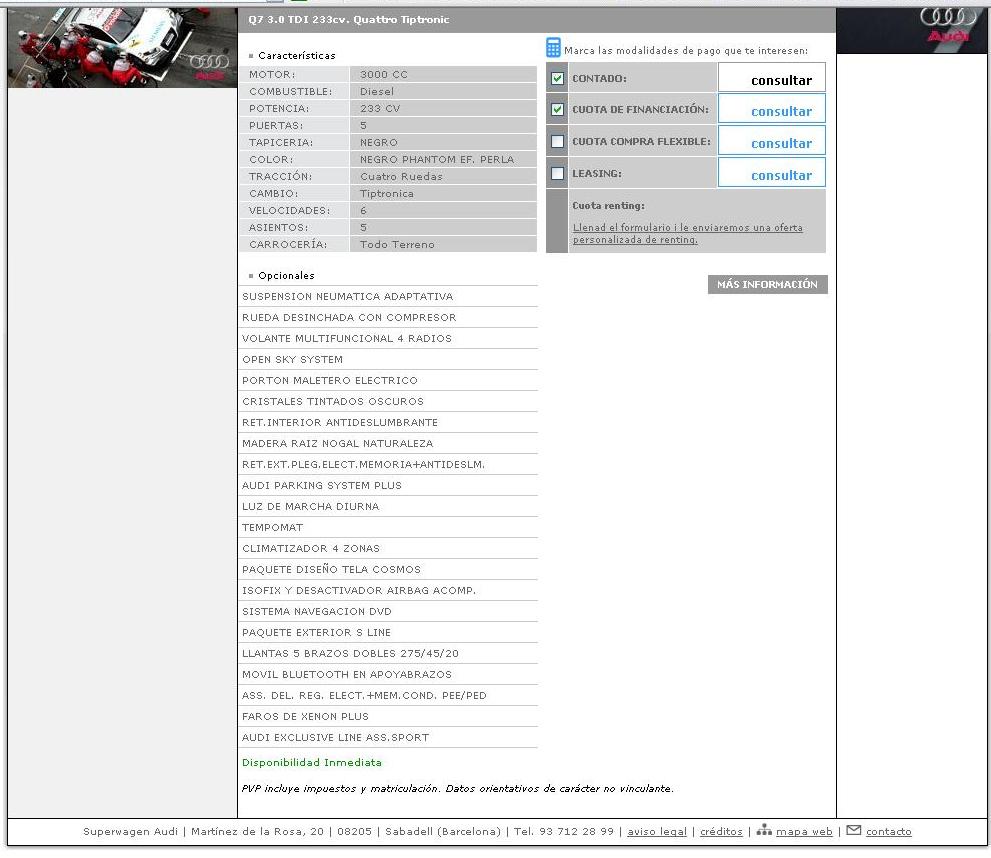Screen dimensions: 991x858
Task: Click the sitemap icon next to mapa web
Action: (x=764, y=830)
